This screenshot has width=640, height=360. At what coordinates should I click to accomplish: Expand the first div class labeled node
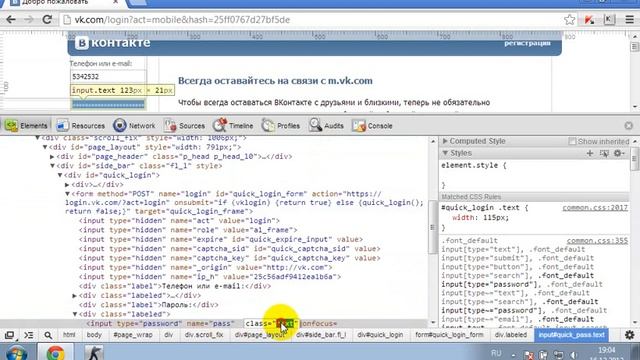[x=75, y=296]
